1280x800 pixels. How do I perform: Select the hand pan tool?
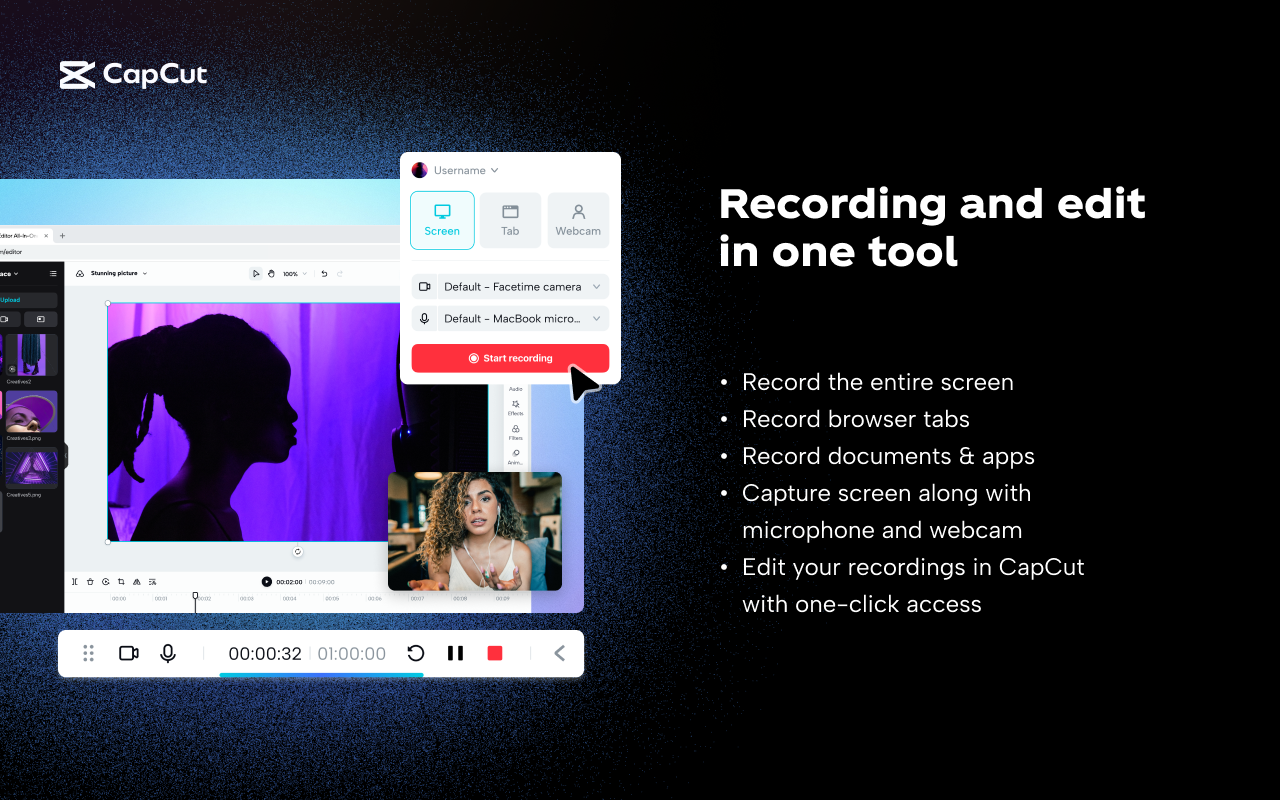[272, 273]
